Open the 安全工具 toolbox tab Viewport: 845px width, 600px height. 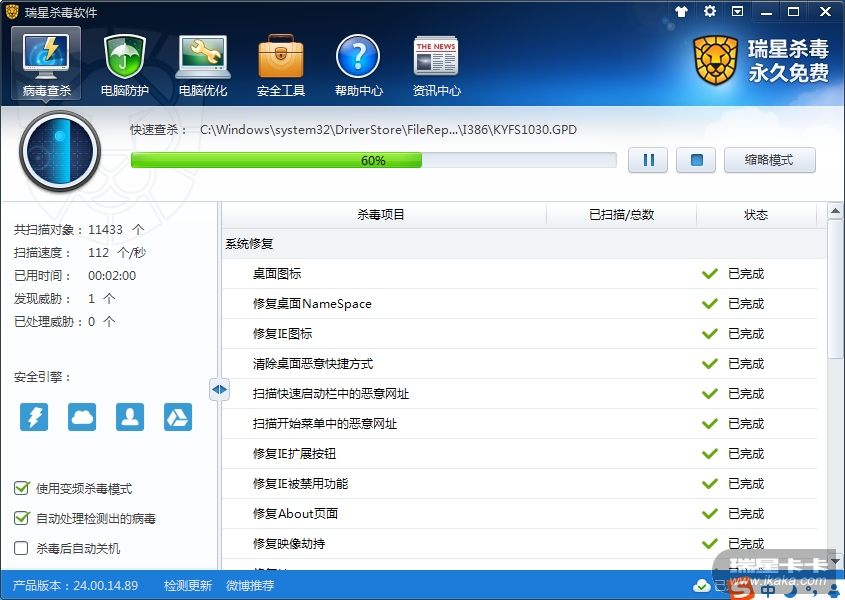pyautogui.click(x=281, y=64)
